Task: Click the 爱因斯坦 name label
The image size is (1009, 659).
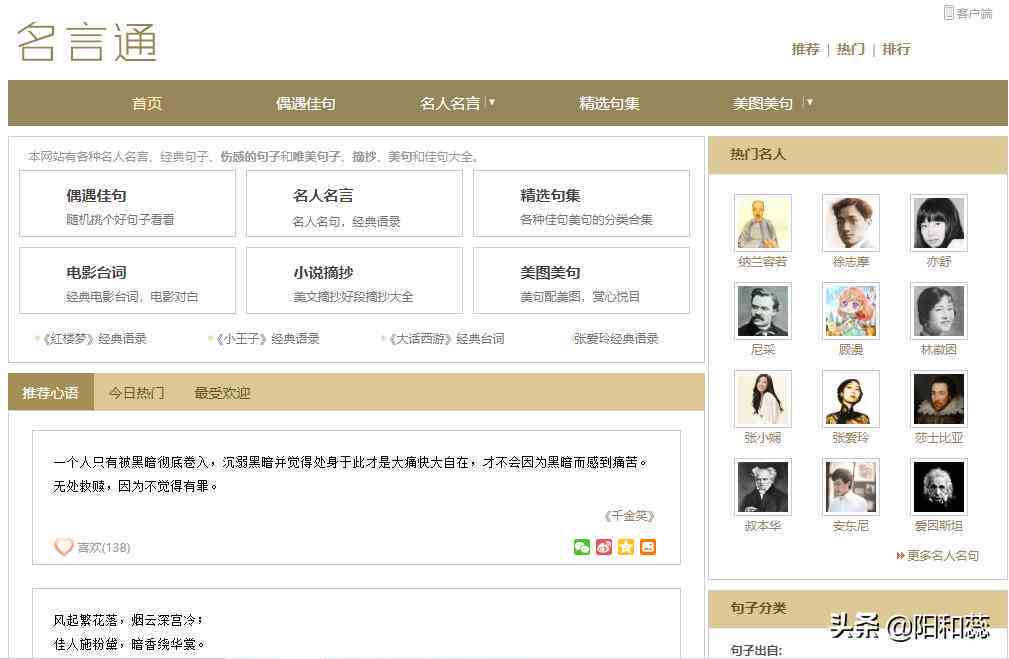Action: coord(939,526)
